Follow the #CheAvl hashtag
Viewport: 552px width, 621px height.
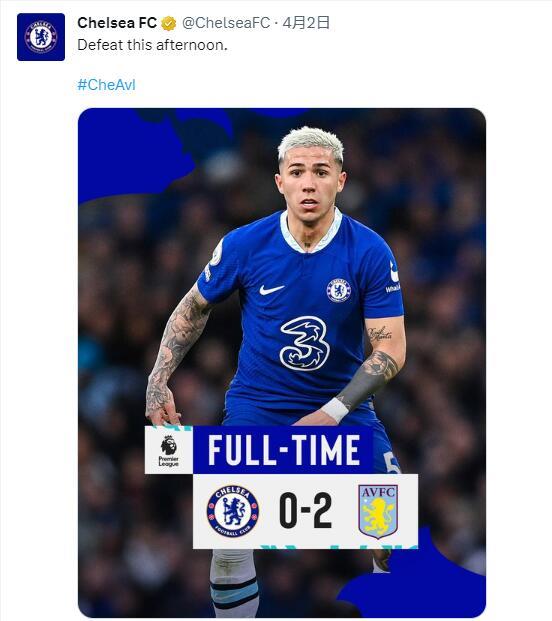pyautogui.click(x=107, y=85)
